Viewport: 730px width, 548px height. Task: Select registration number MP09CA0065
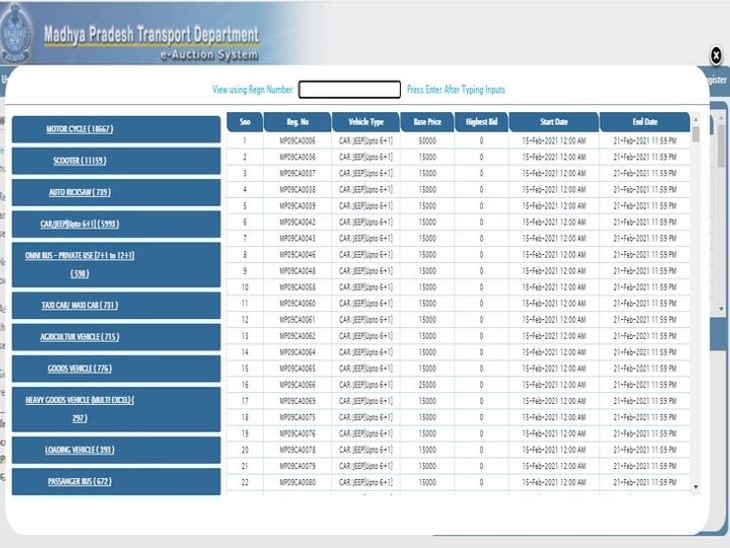point(297,368)
